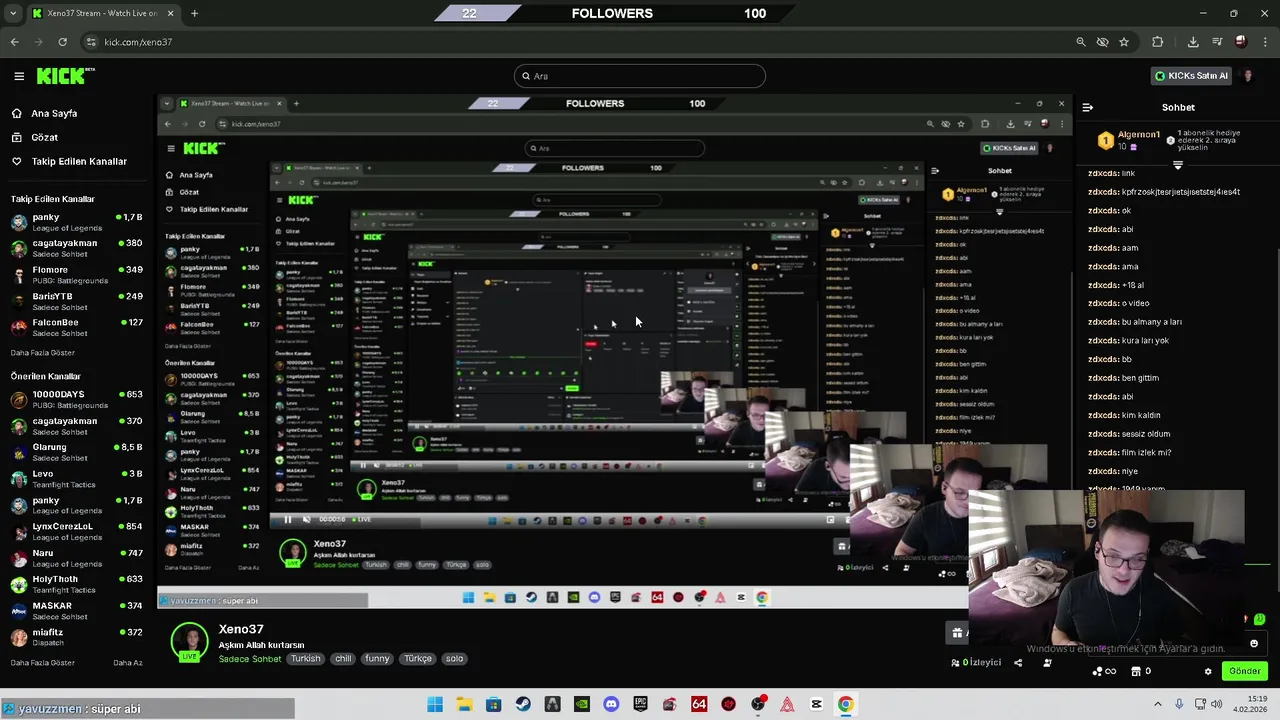Open Chrome extensions puzzle icon
The height and width of the screenshot is (720, 1280).
(1158, 42)
